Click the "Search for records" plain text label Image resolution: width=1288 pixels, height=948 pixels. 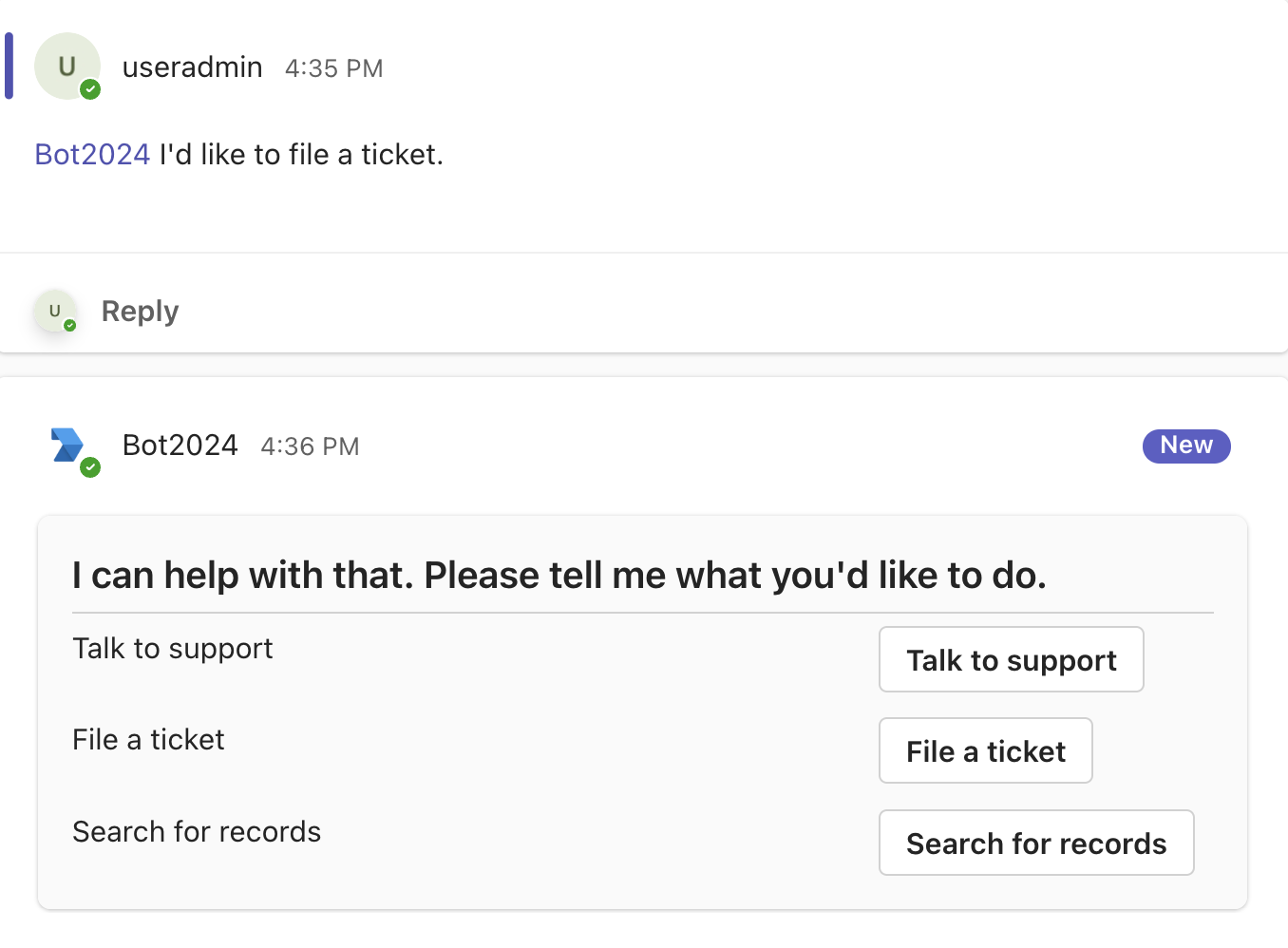[197, 831]
